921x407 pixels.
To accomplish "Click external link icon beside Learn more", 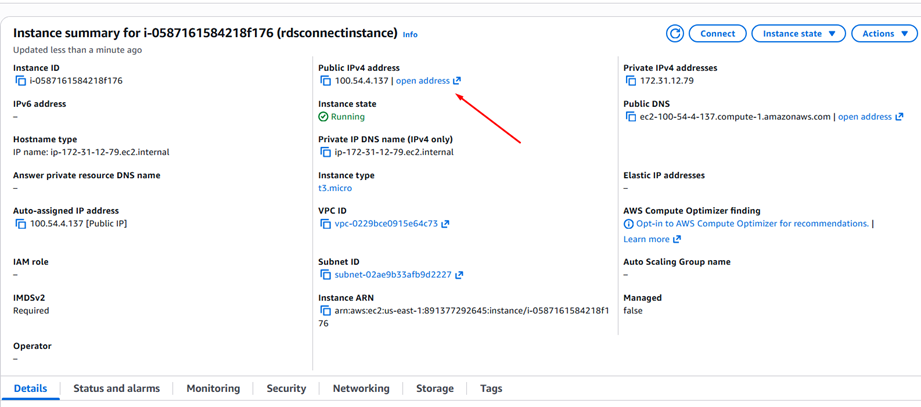I will (x=677, y=239).
